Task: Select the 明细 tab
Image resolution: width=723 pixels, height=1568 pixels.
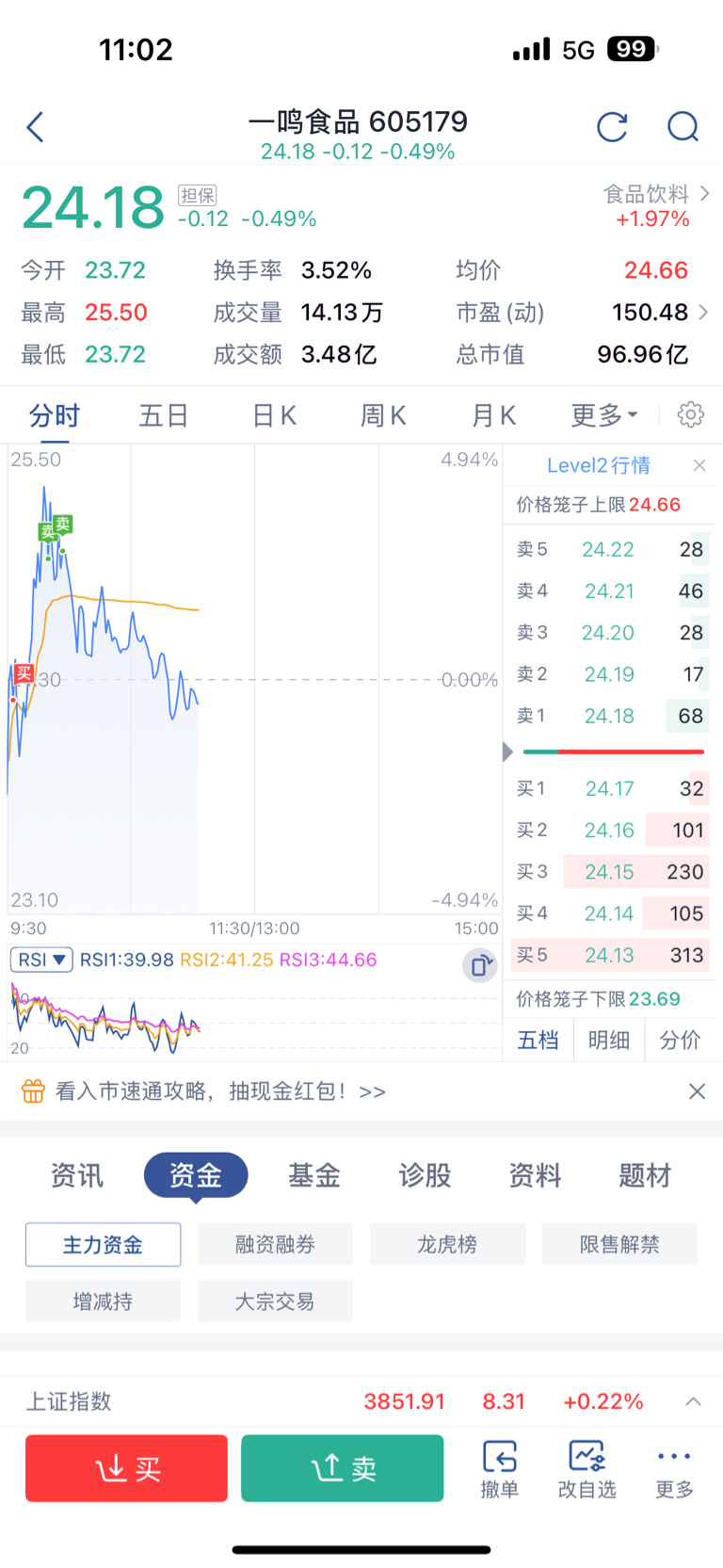Action: point(609,1040)
